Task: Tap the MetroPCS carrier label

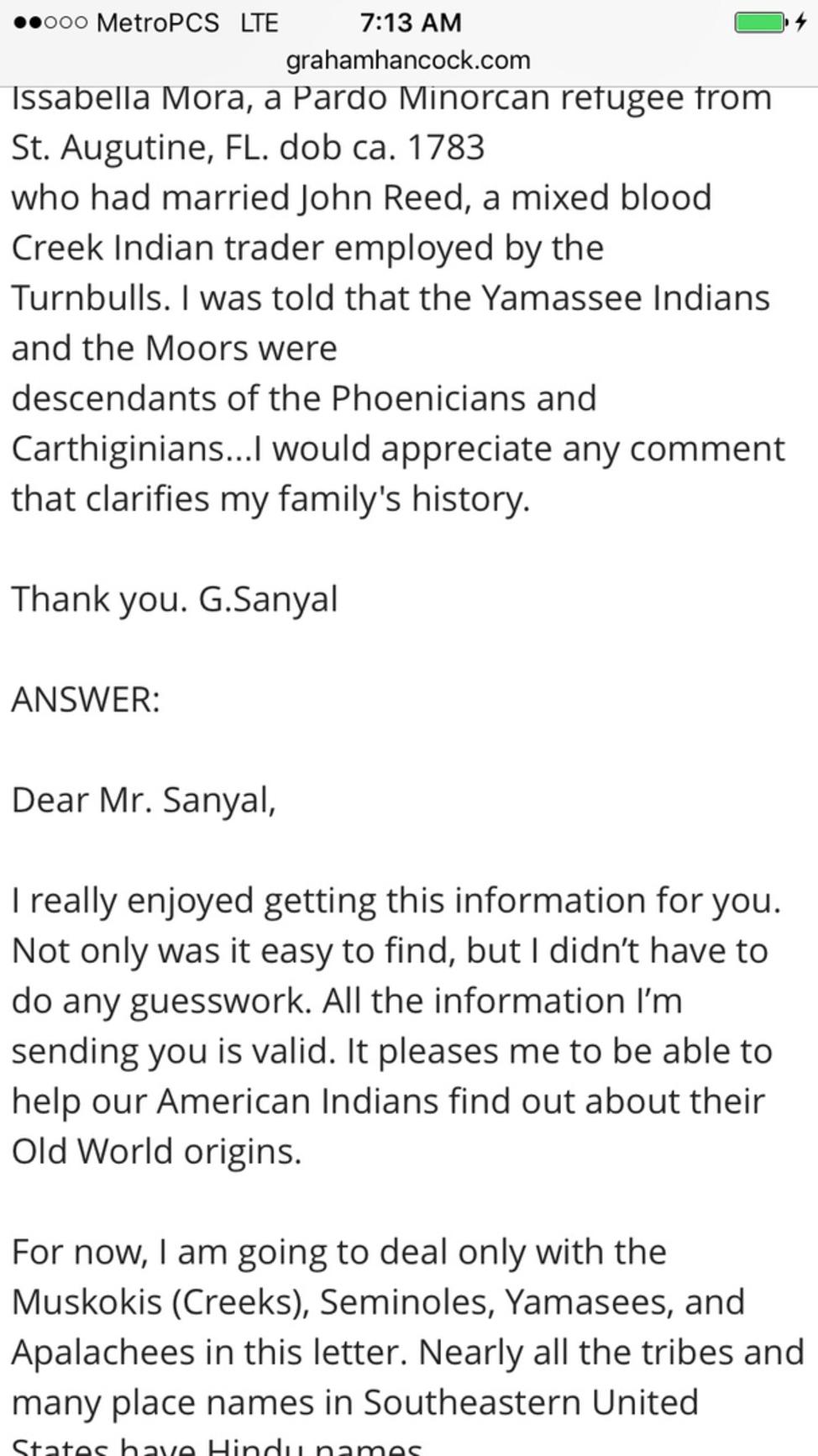Action: (x=158, y=23)
